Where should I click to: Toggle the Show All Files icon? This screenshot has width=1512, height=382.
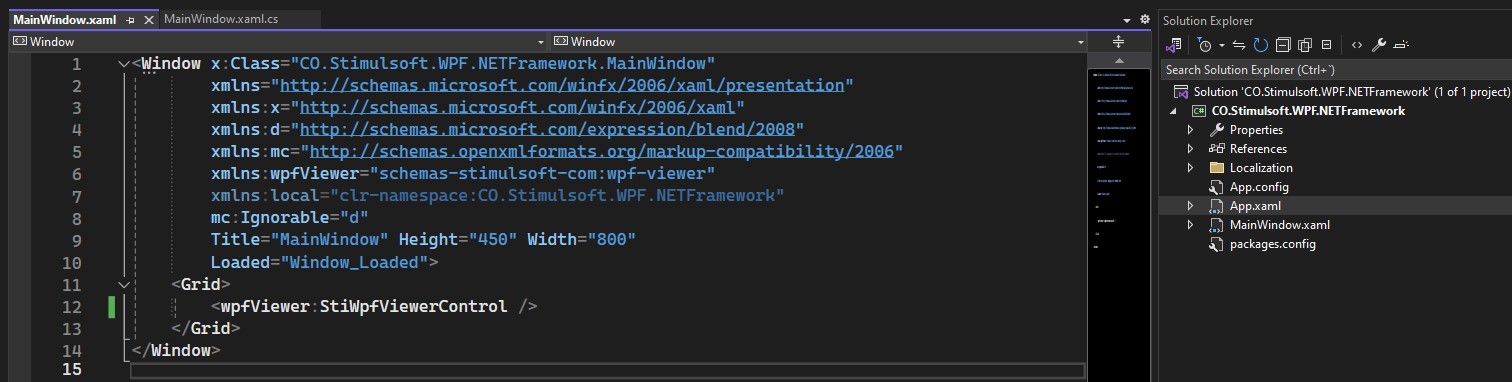pos(1304,45)
